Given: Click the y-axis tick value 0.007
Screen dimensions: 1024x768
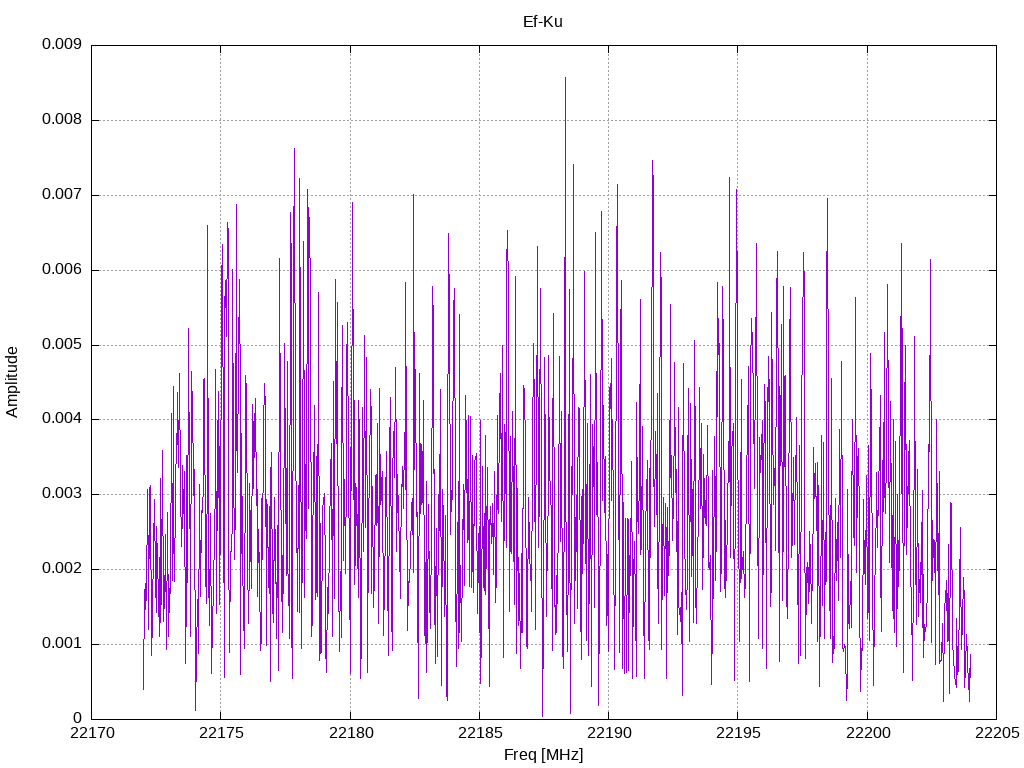Looking at the screenshot, I should coord(62,195).
